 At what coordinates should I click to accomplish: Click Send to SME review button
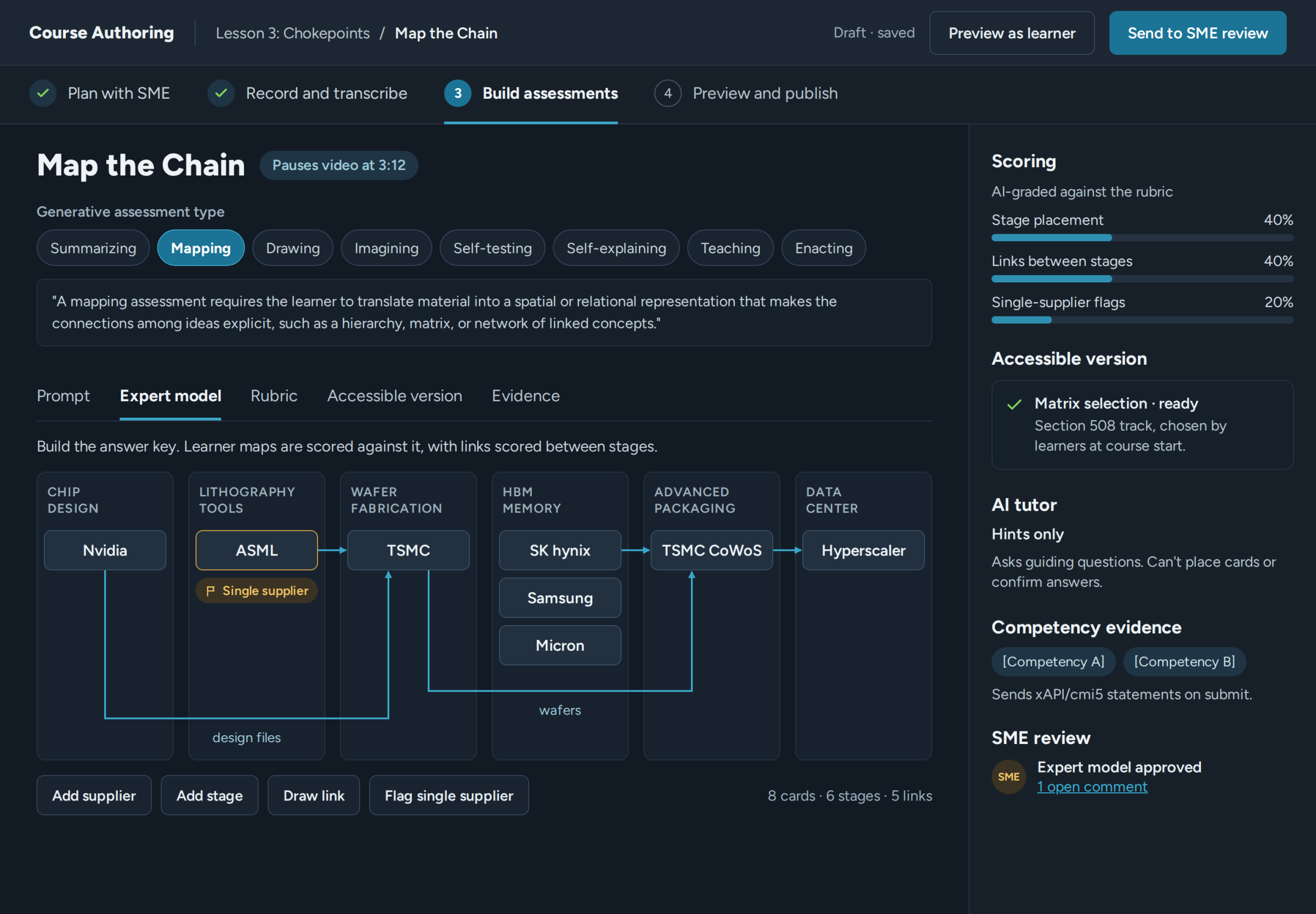[1198, 33]
